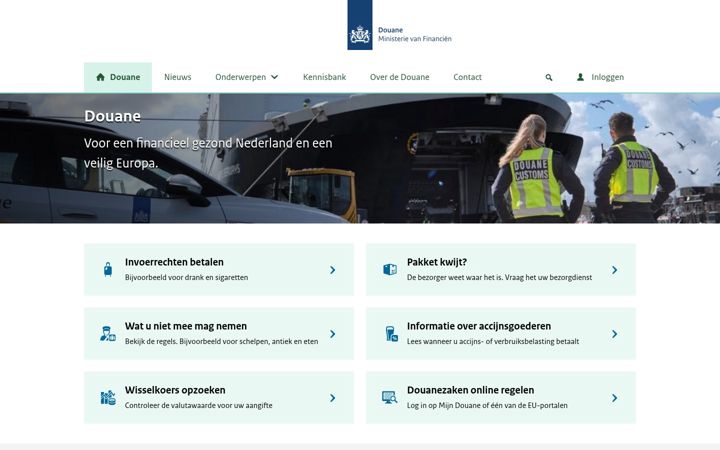Click chevron arrow on Pakket kwijt card
This screenshot has width=720, height=450.
(614, 270)
